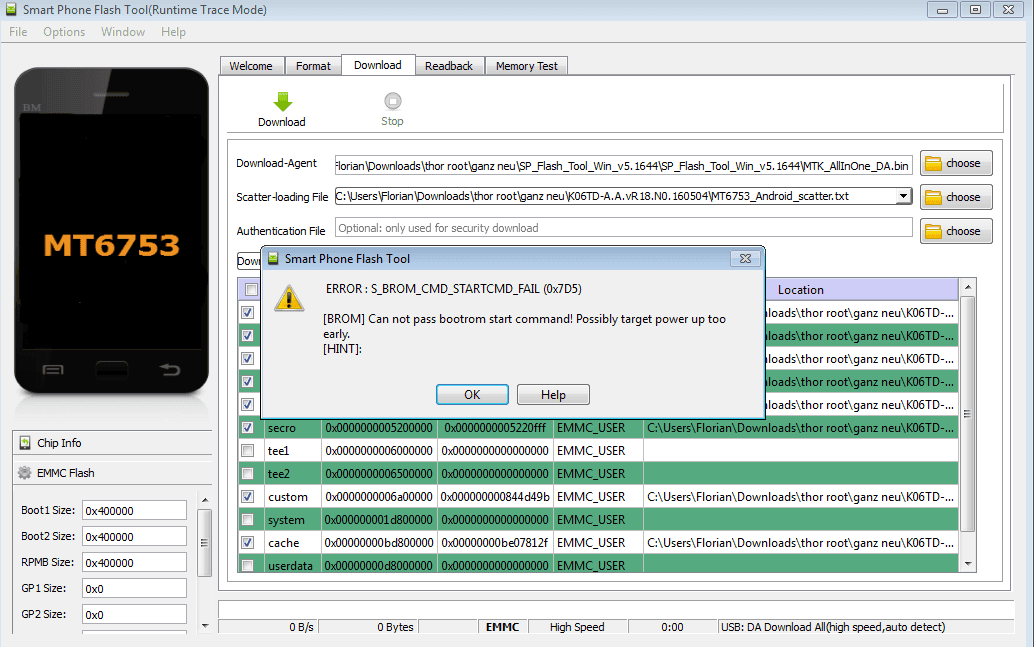This screenshot has height=647, width=1034.
Task: Click Help in the error dialog
Action: click(553, 394)
